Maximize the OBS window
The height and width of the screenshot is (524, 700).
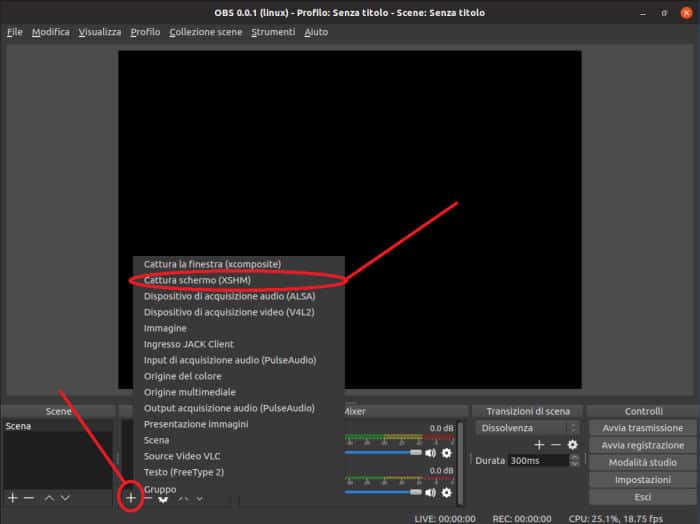[664, 13]
